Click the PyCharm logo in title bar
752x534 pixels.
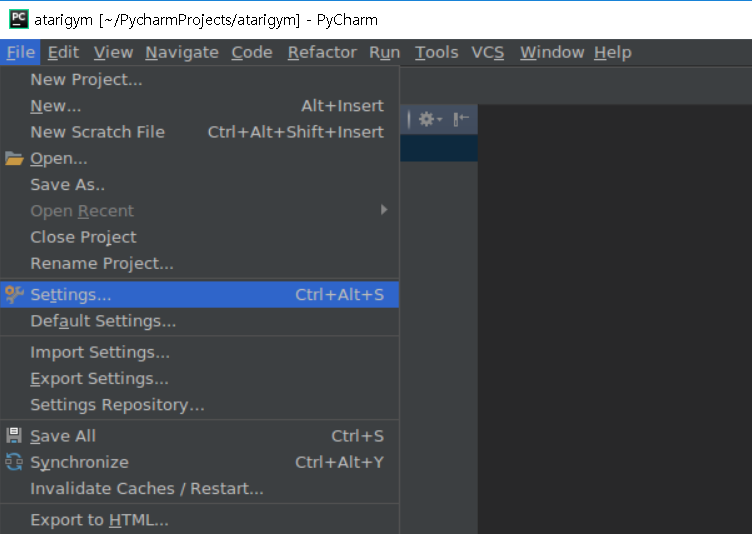19,19
